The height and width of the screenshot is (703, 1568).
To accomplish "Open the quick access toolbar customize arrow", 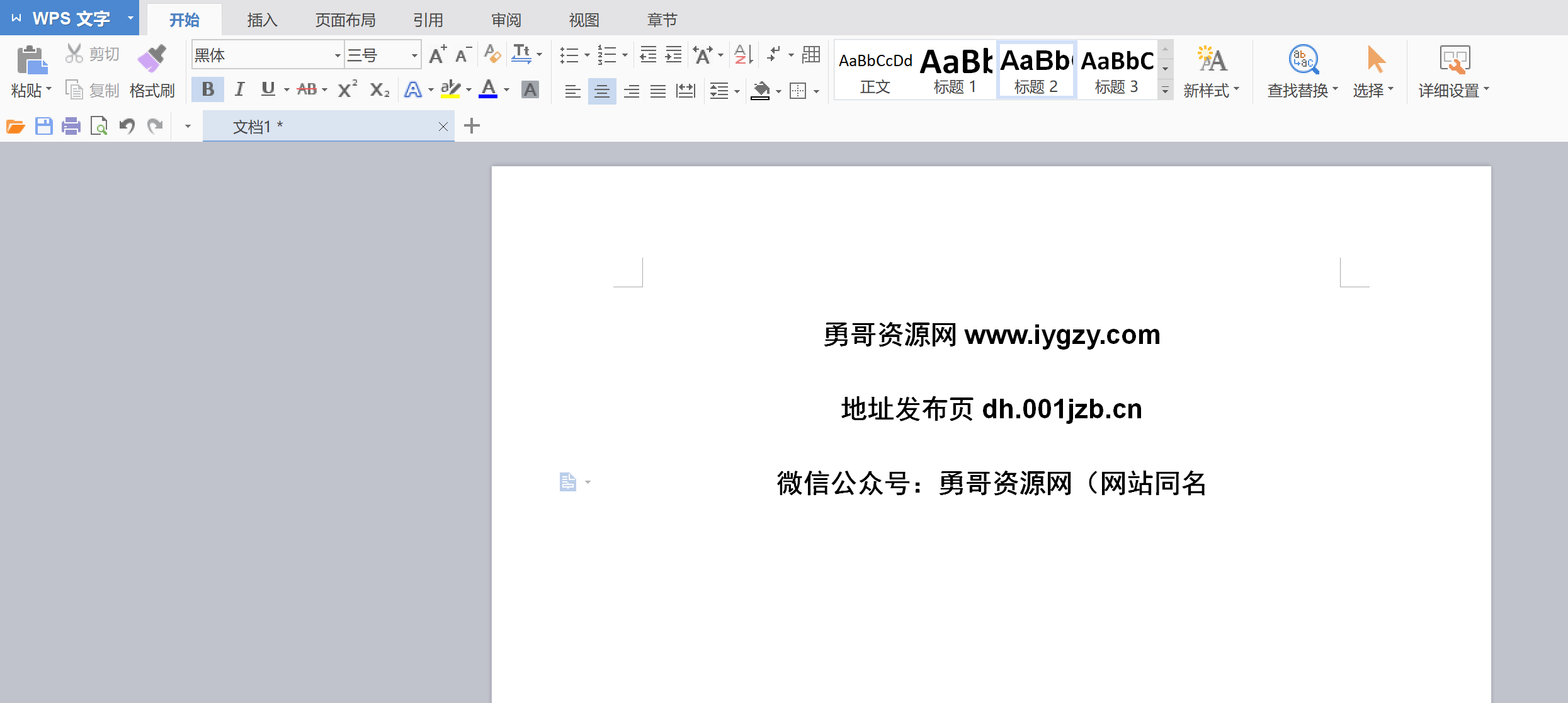I will click(188, 127).
